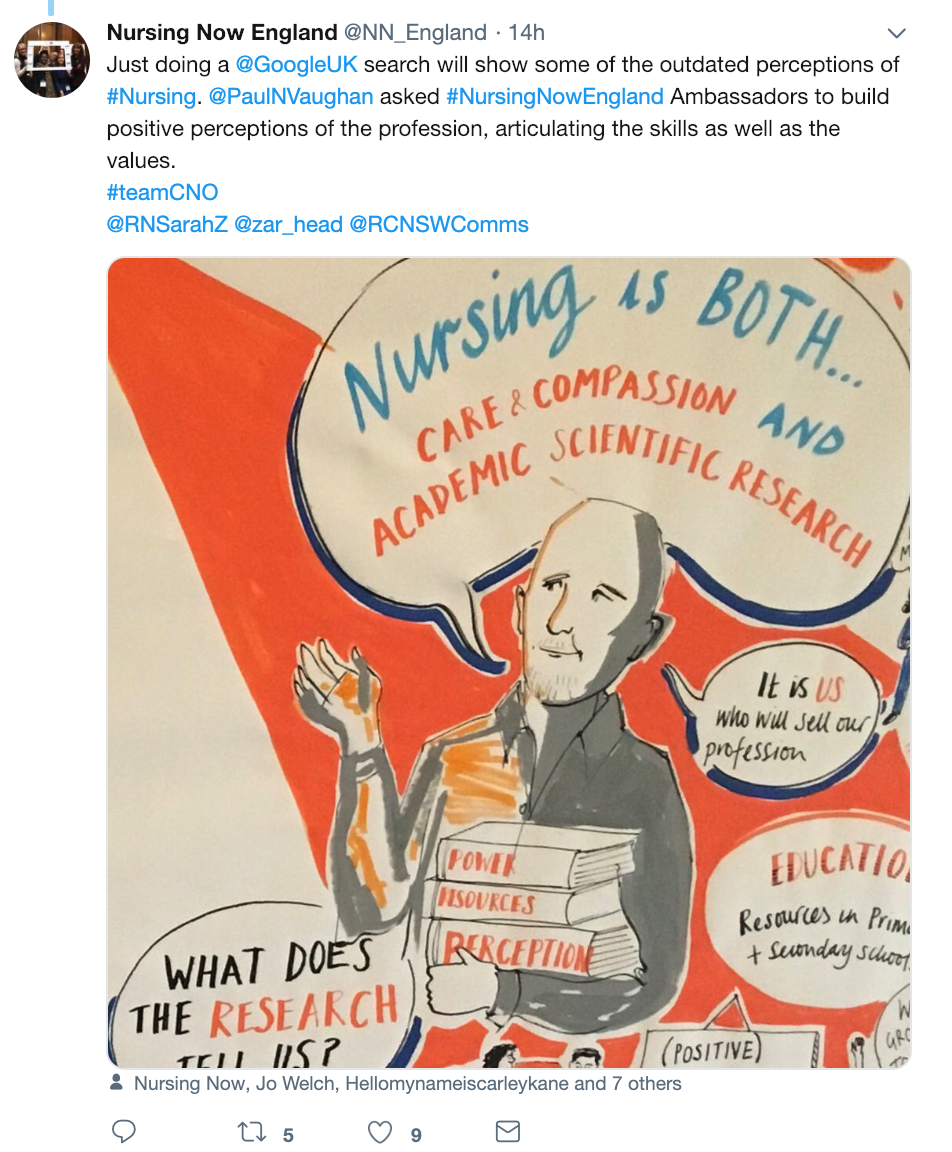This screenshot has height=1152, width=952.
Task: Expand the tweet options chevron menu
Action: pyautogui.click(x=896, y=33)
